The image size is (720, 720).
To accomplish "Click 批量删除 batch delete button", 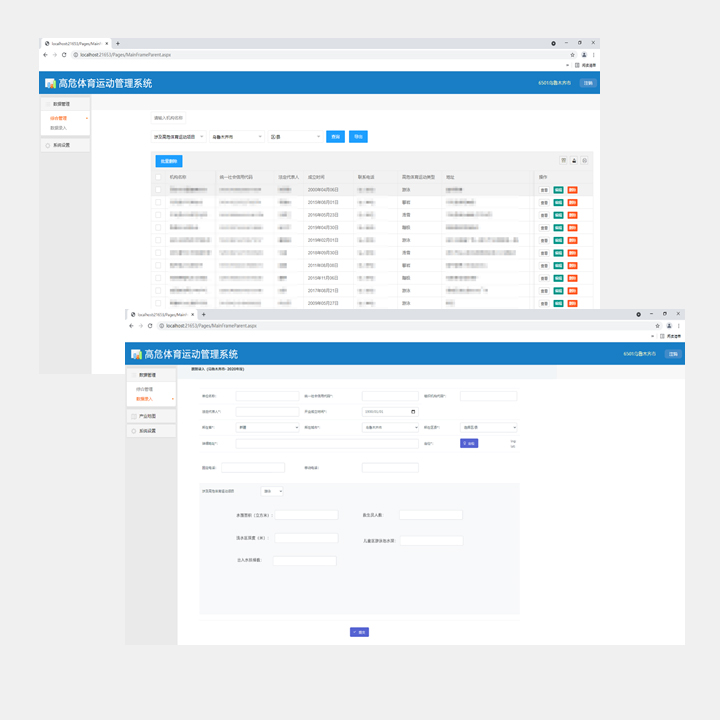I will coord(169,161).
